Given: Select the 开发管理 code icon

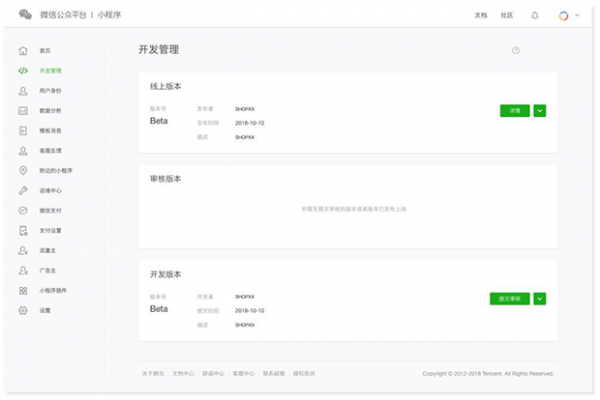Looking at the screenshot, I should coord(23,71).
